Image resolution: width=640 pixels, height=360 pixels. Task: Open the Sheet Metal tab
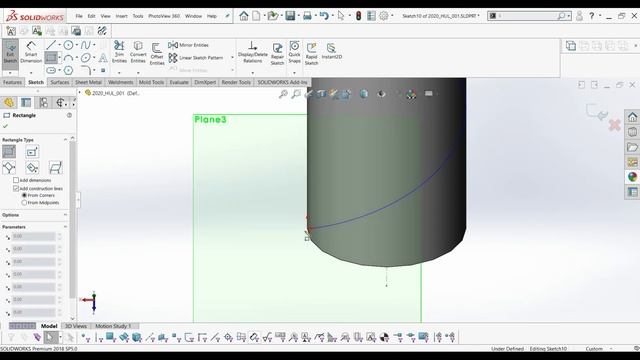pyautogui.click(x=88, y=82)
